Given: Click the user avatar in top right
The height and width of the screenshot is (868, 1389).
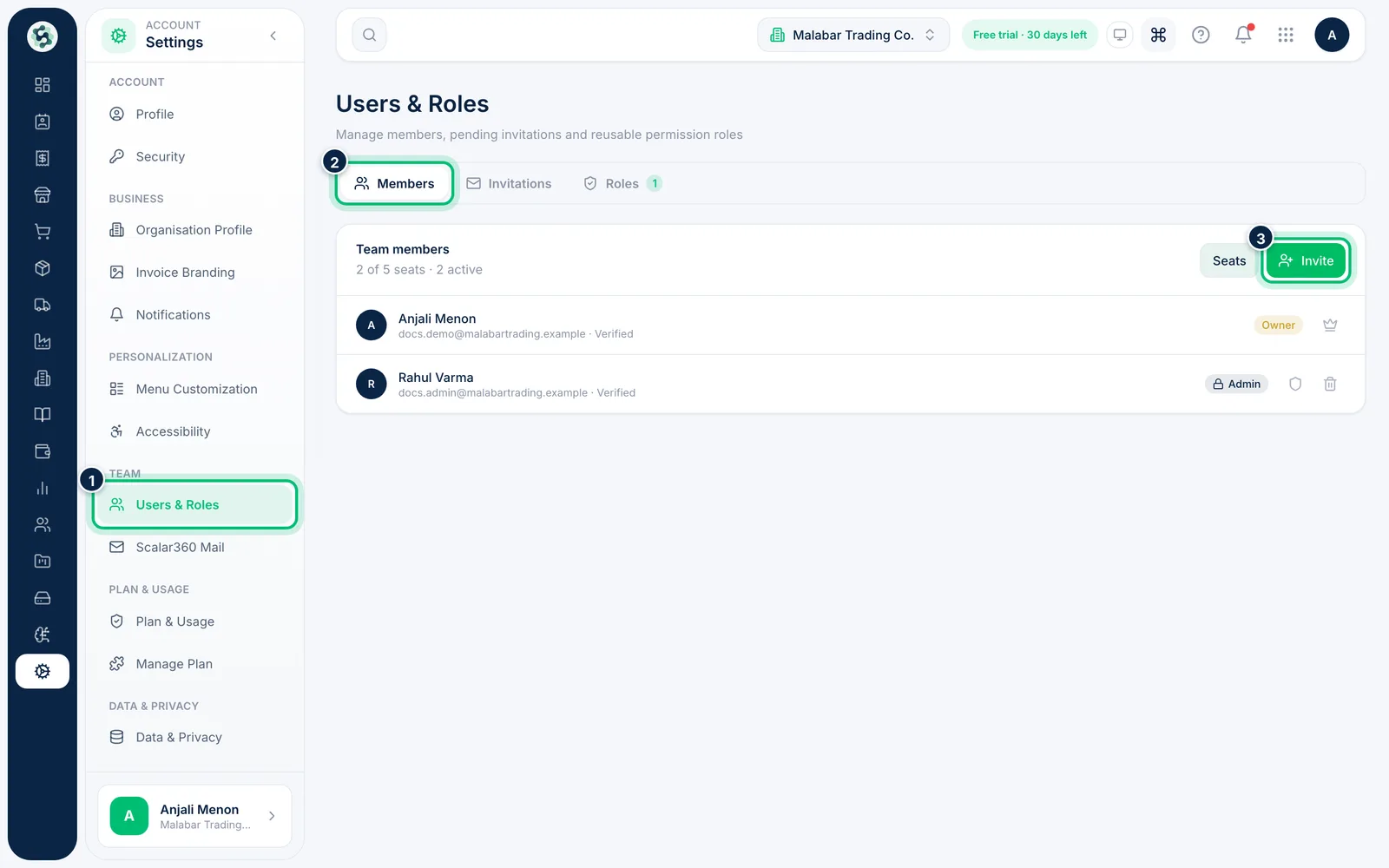Looking at the screenshot, I should pyautogui.click(x=1332, y=35).
